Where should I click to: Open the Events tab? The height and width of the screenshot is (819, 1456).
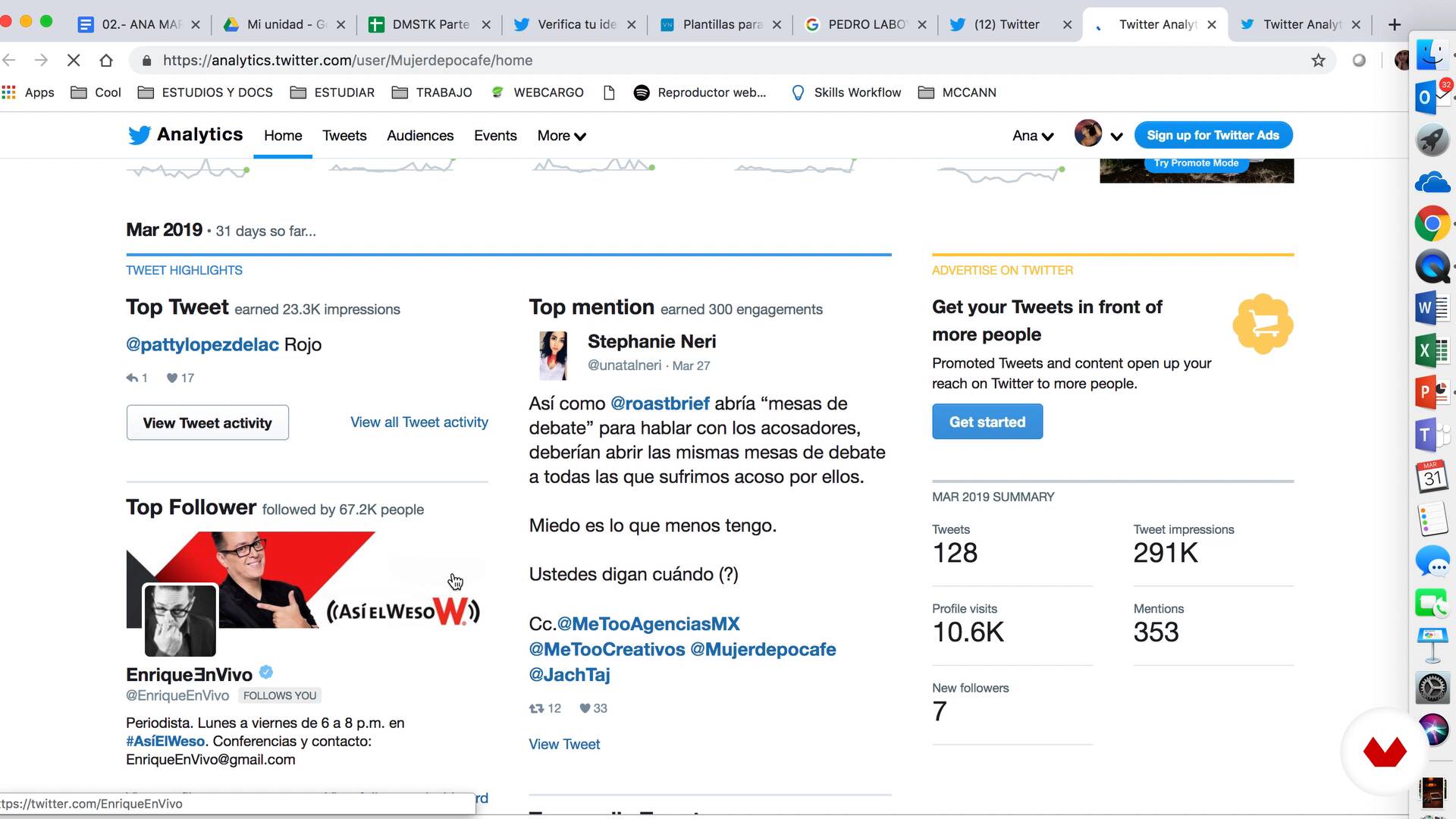point(495,136)
